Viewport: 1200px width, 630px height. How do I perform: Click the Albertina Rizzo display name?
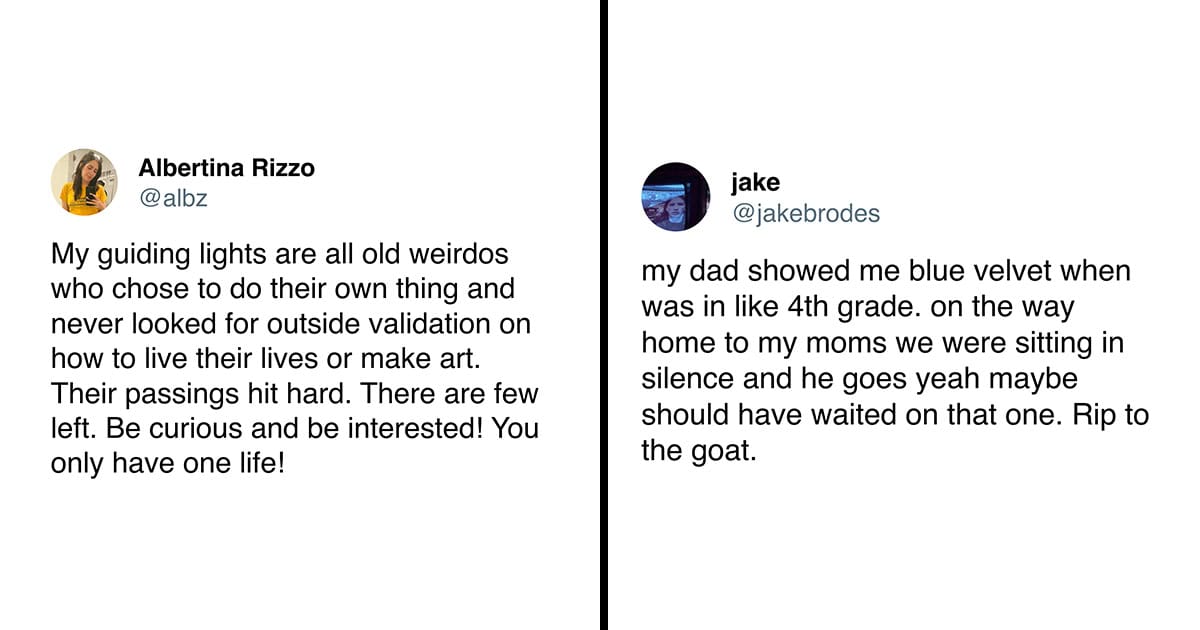tap(226, 168)
